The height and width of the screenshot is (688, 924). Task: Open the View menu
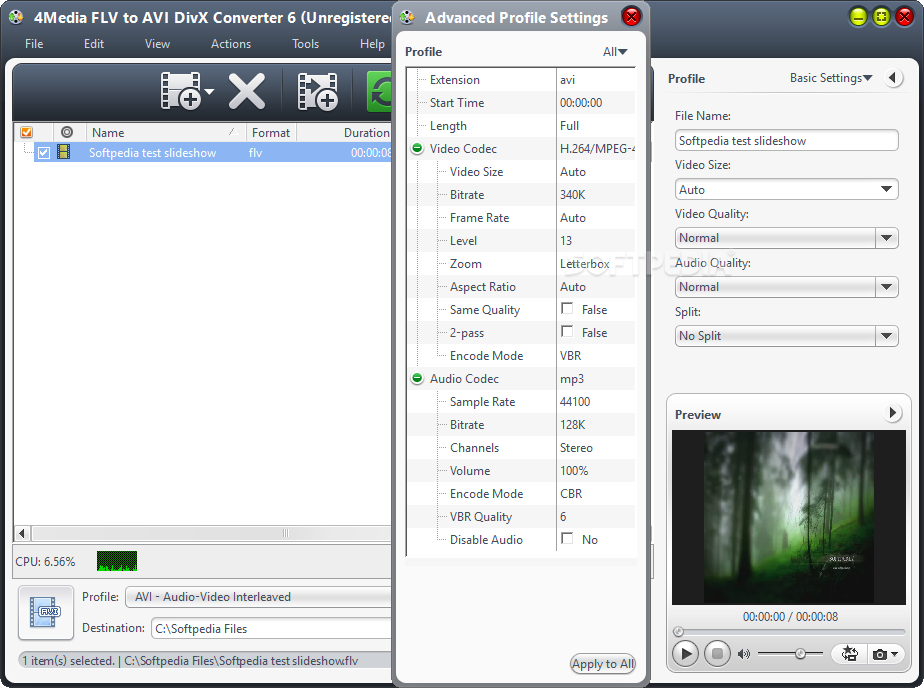(x=157, y=44)
